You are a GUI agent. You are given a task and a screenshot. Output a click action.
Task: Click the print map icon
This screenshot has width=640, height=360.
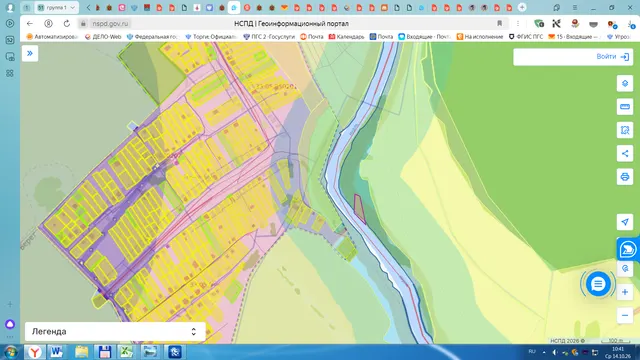click(624, 177)
